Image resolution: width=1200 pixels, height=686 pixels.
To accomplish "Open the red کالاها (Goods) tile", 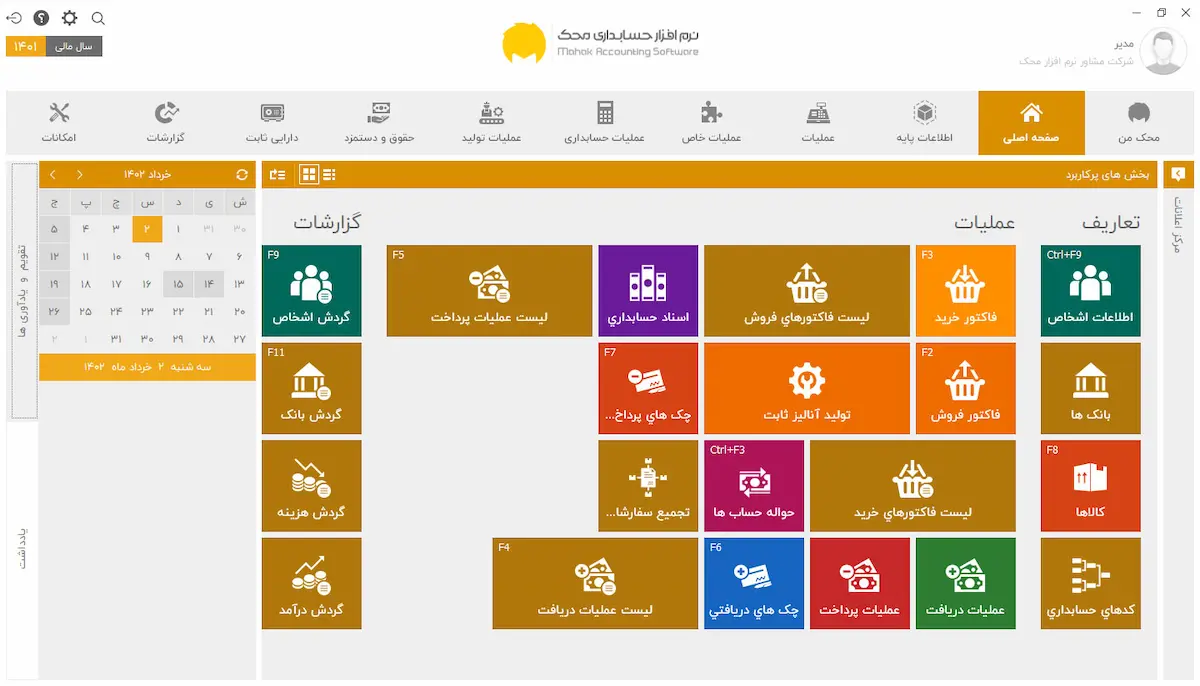I will click(x=1090, y=484).
